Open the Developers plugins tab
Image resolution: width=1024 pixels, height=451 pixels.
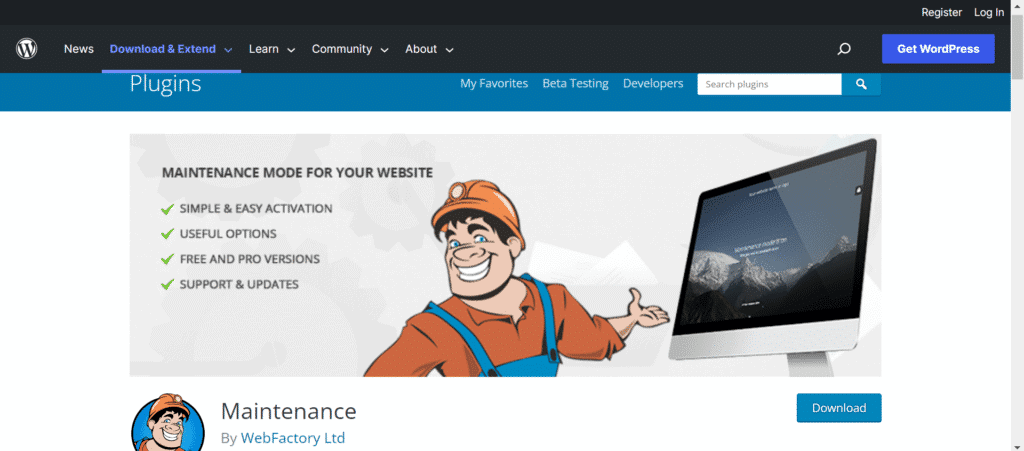pos(653,84)
